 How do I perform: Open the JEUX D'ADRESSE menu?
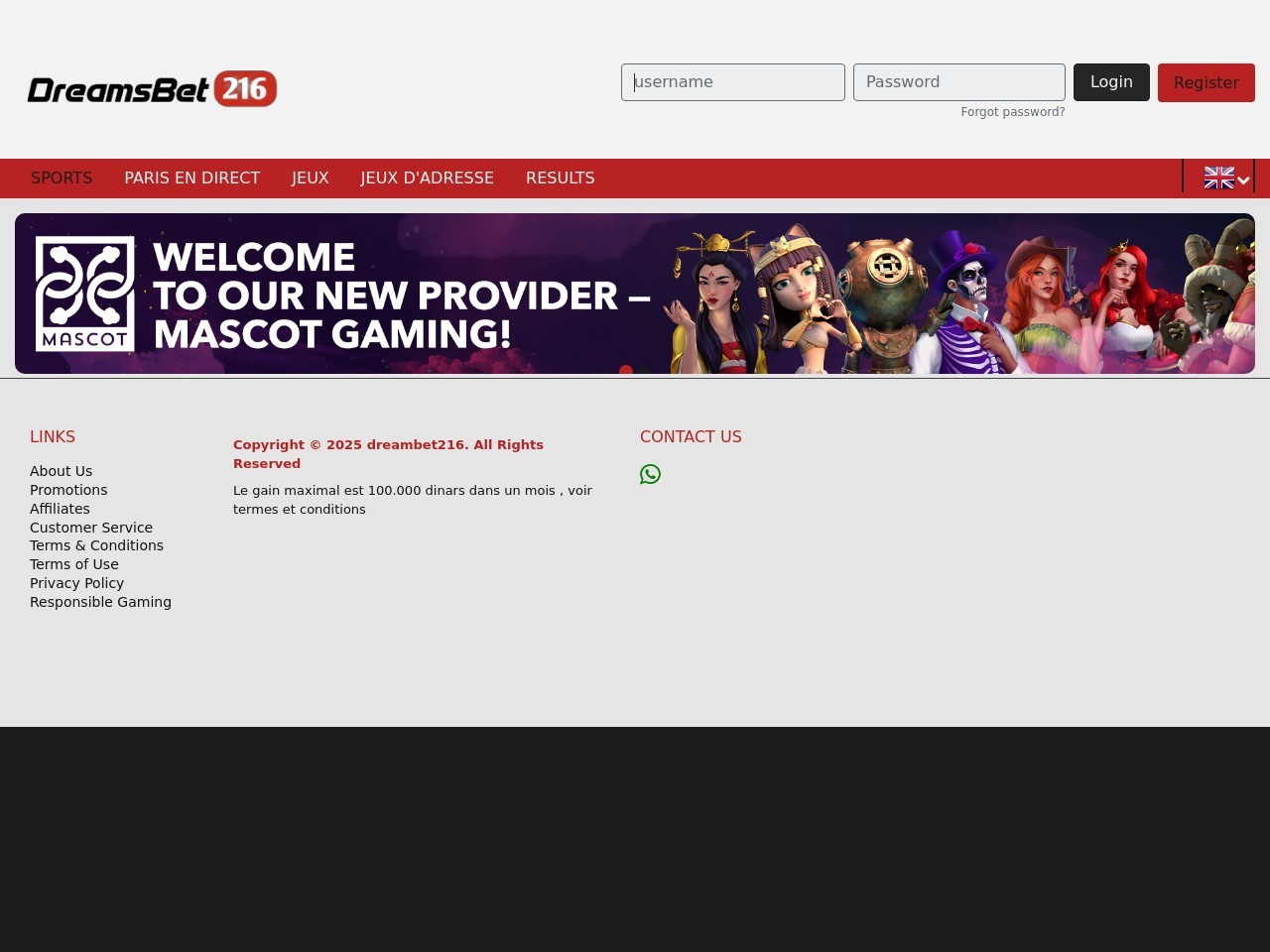[x=428, y=178]
